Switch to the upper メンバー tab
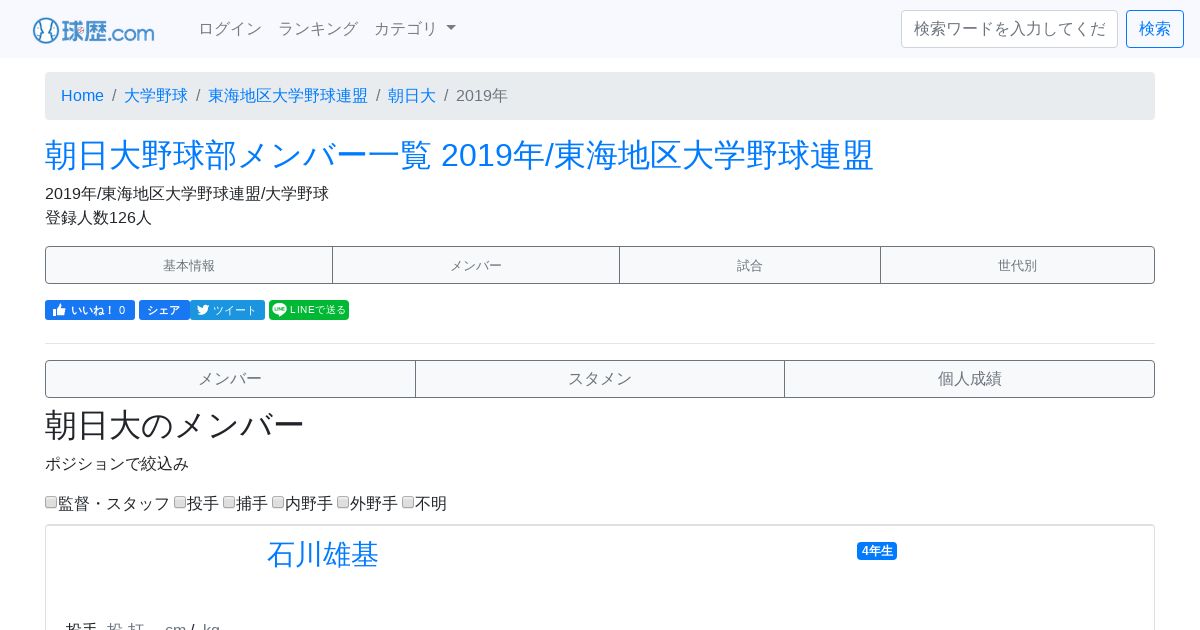 click(476, 265)
